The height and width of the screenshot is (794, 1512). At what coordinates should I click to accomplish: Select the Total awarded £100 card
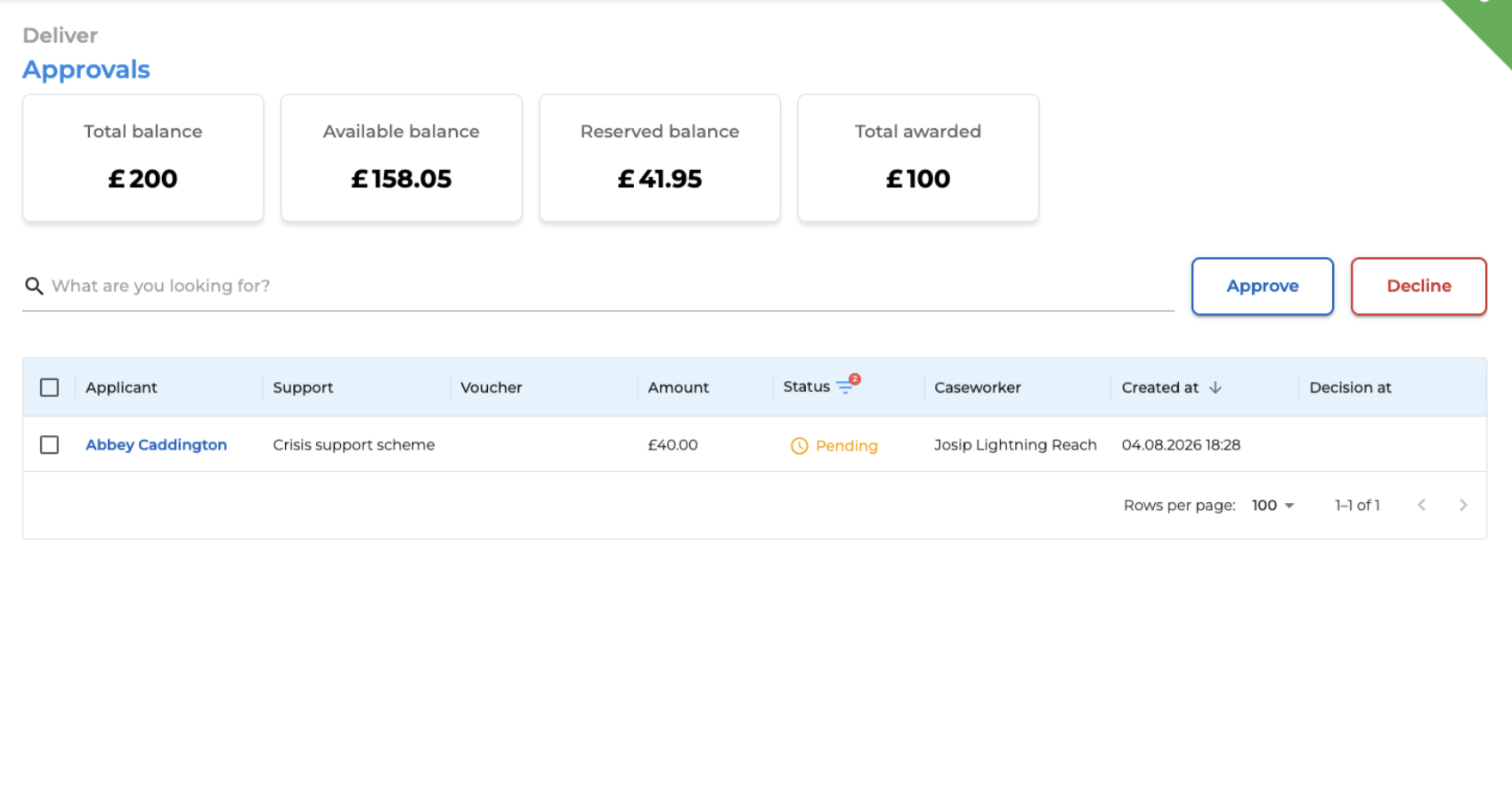point(918,158)
